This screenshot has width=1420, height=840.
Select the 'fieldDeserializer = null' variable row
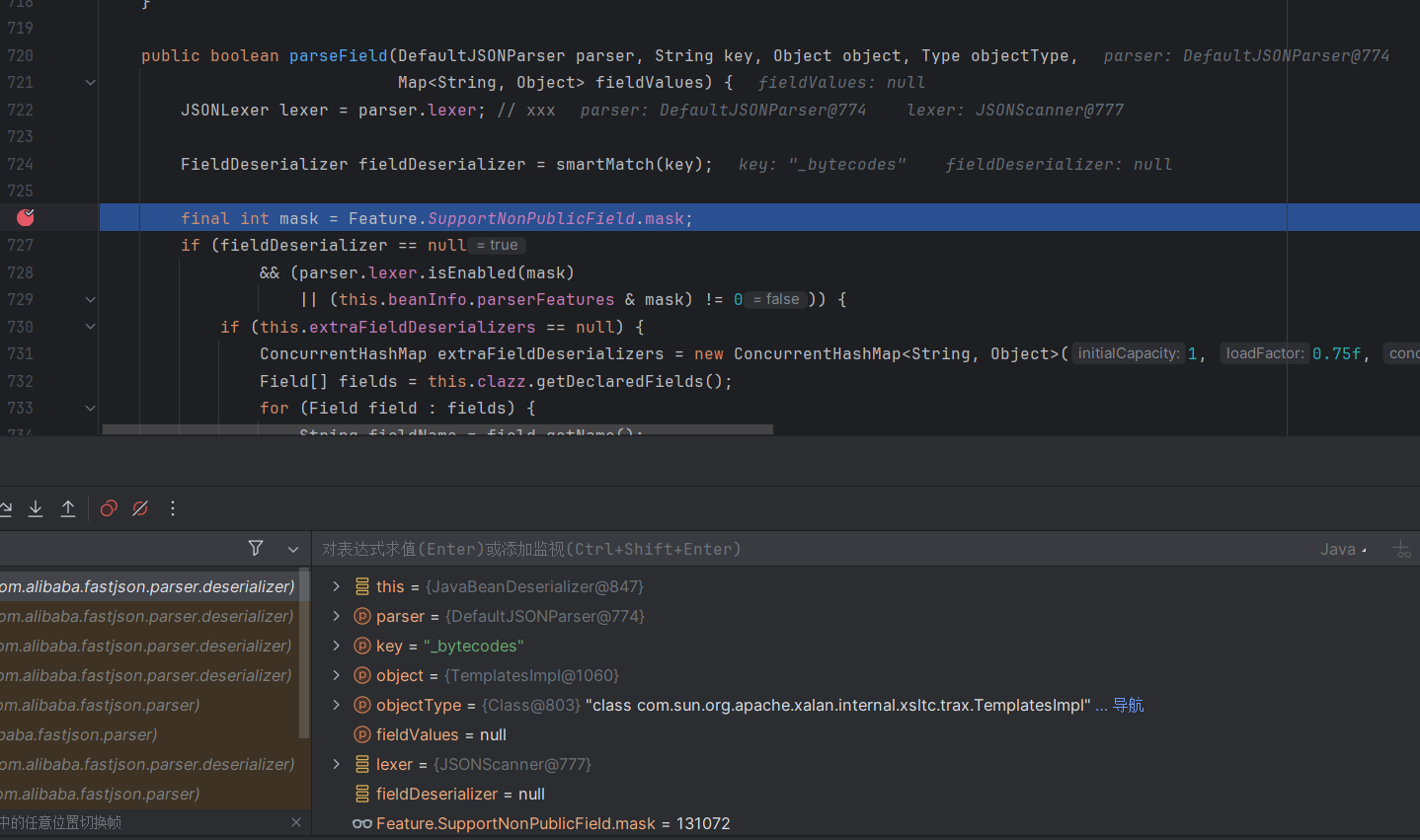[x=866, y=794]
